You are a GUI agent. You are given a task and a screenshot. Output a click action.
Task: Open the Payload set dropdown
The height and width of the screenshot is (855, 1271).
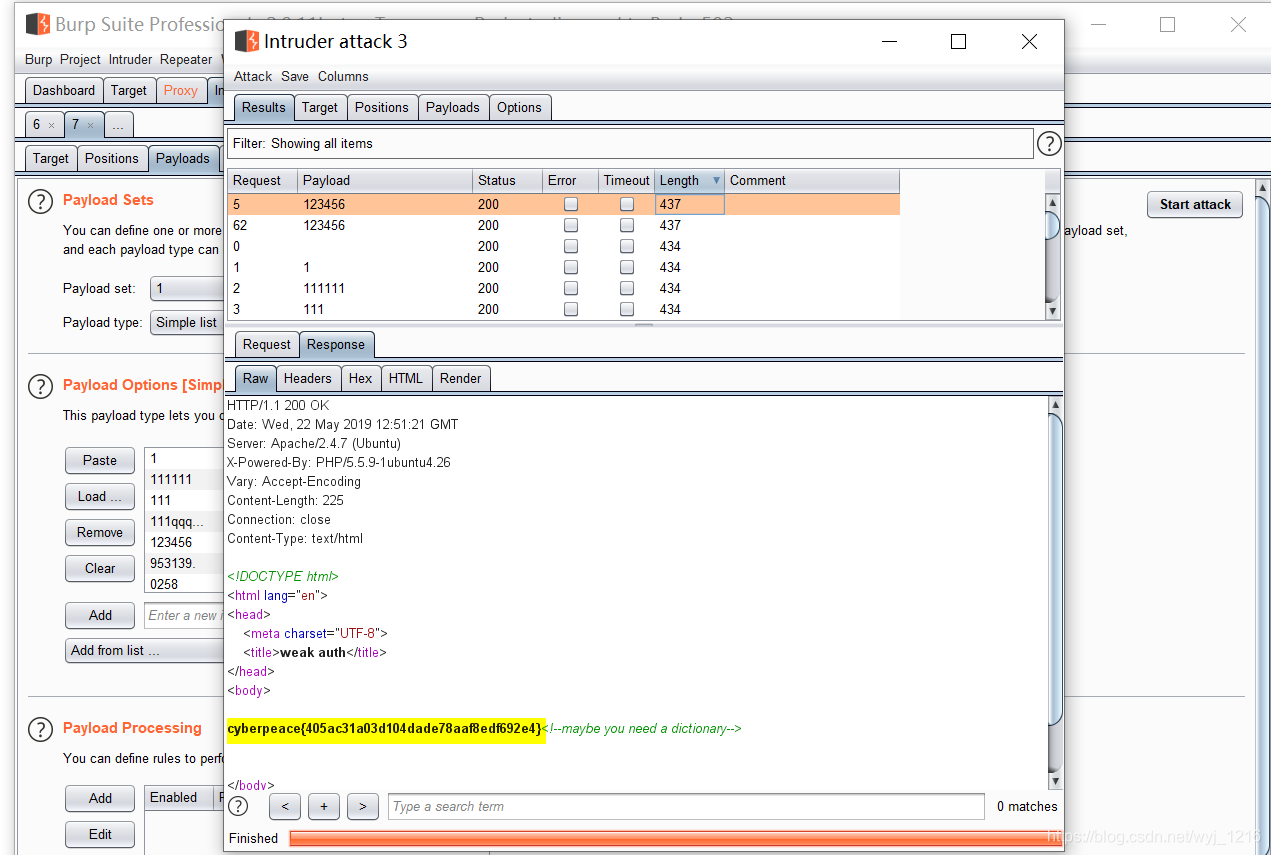(x=186, y=288)
